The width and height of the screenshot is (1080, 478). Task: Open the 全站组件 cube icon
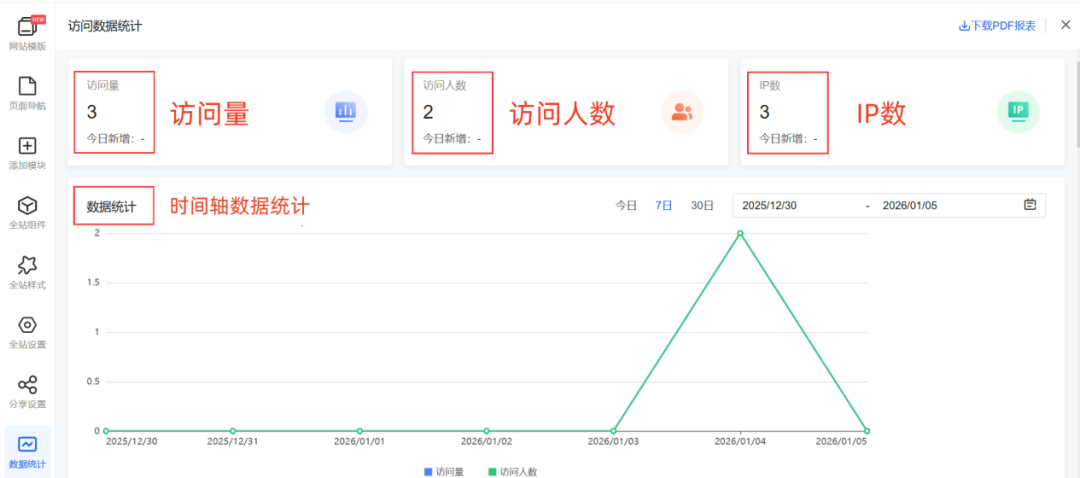coord(27,206)
